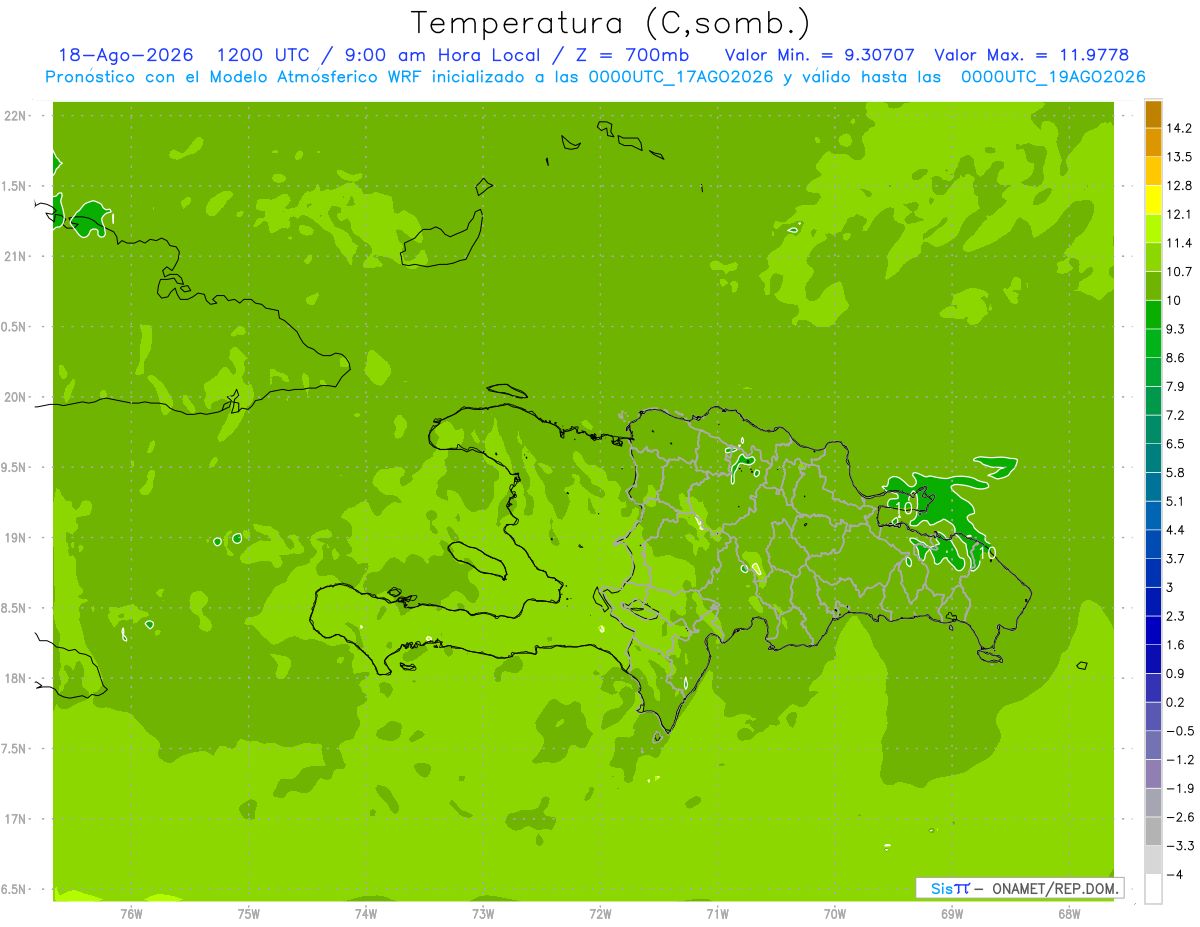
Task: Click the '73W' longitude label
Action: (483, 912)
